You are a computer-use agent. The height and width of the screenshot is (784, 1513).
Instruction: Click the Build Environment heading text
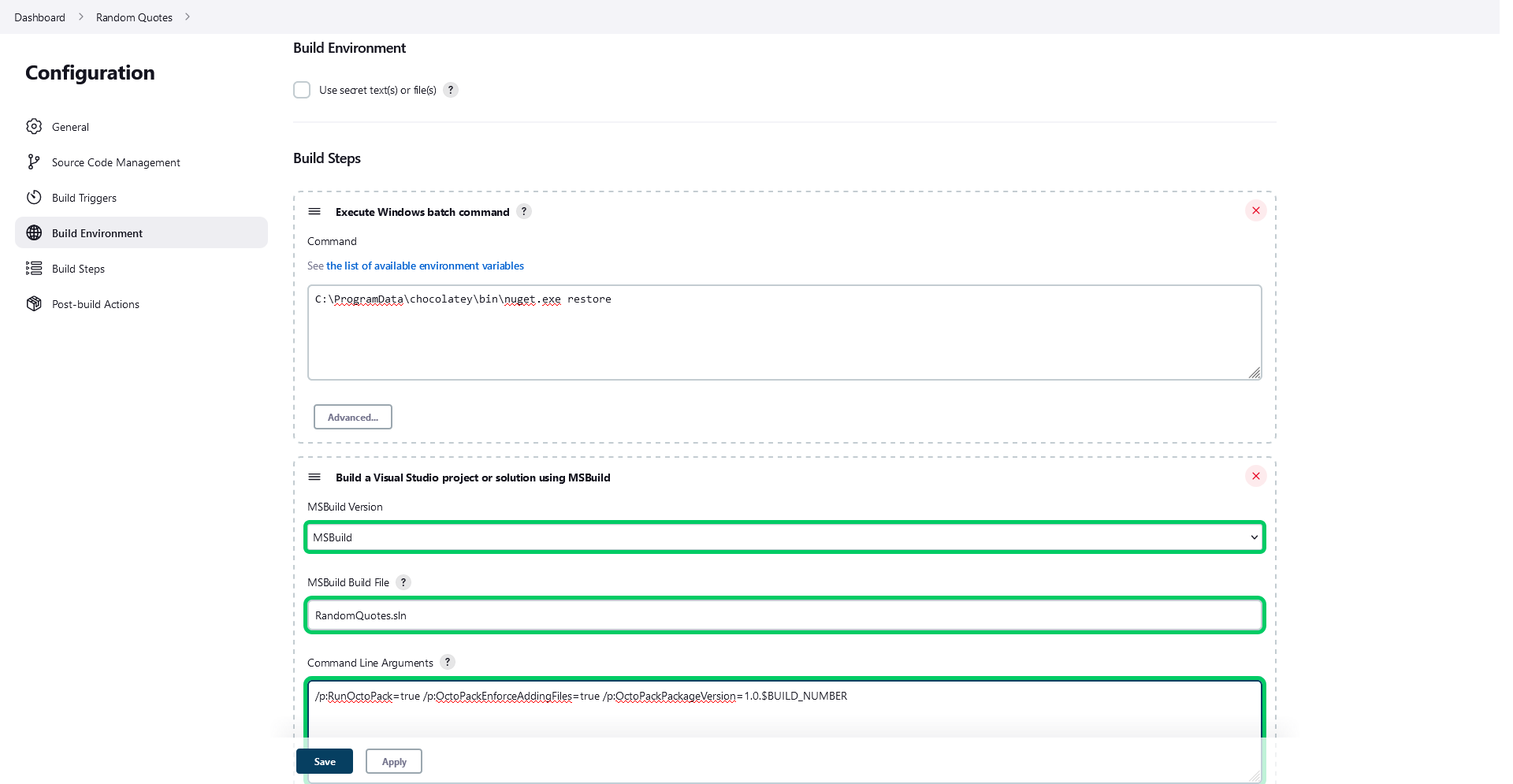pos(350,47)
